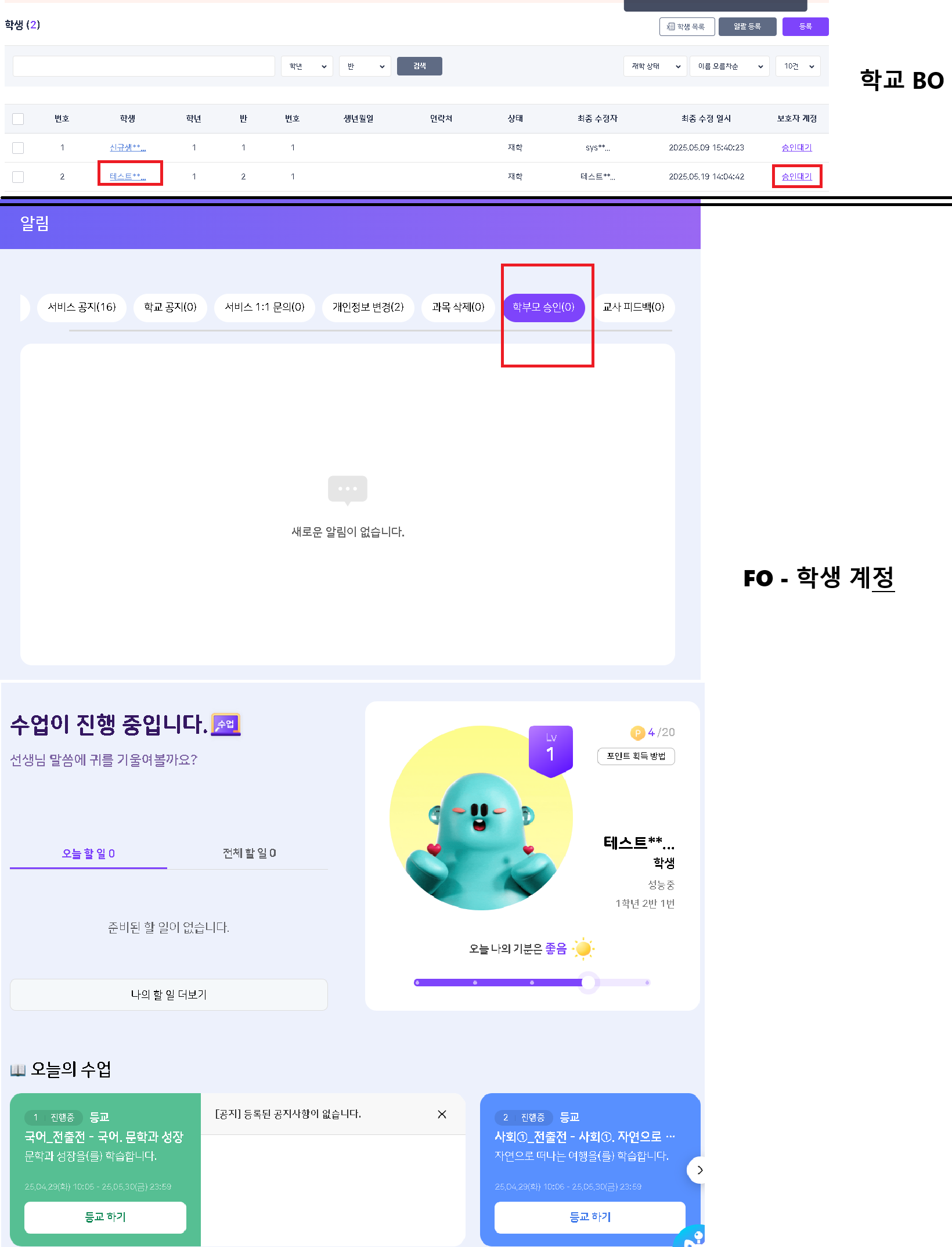Switch to the 개인정보 변경(2) tab

pyautogui.click(x=367, y=307)
